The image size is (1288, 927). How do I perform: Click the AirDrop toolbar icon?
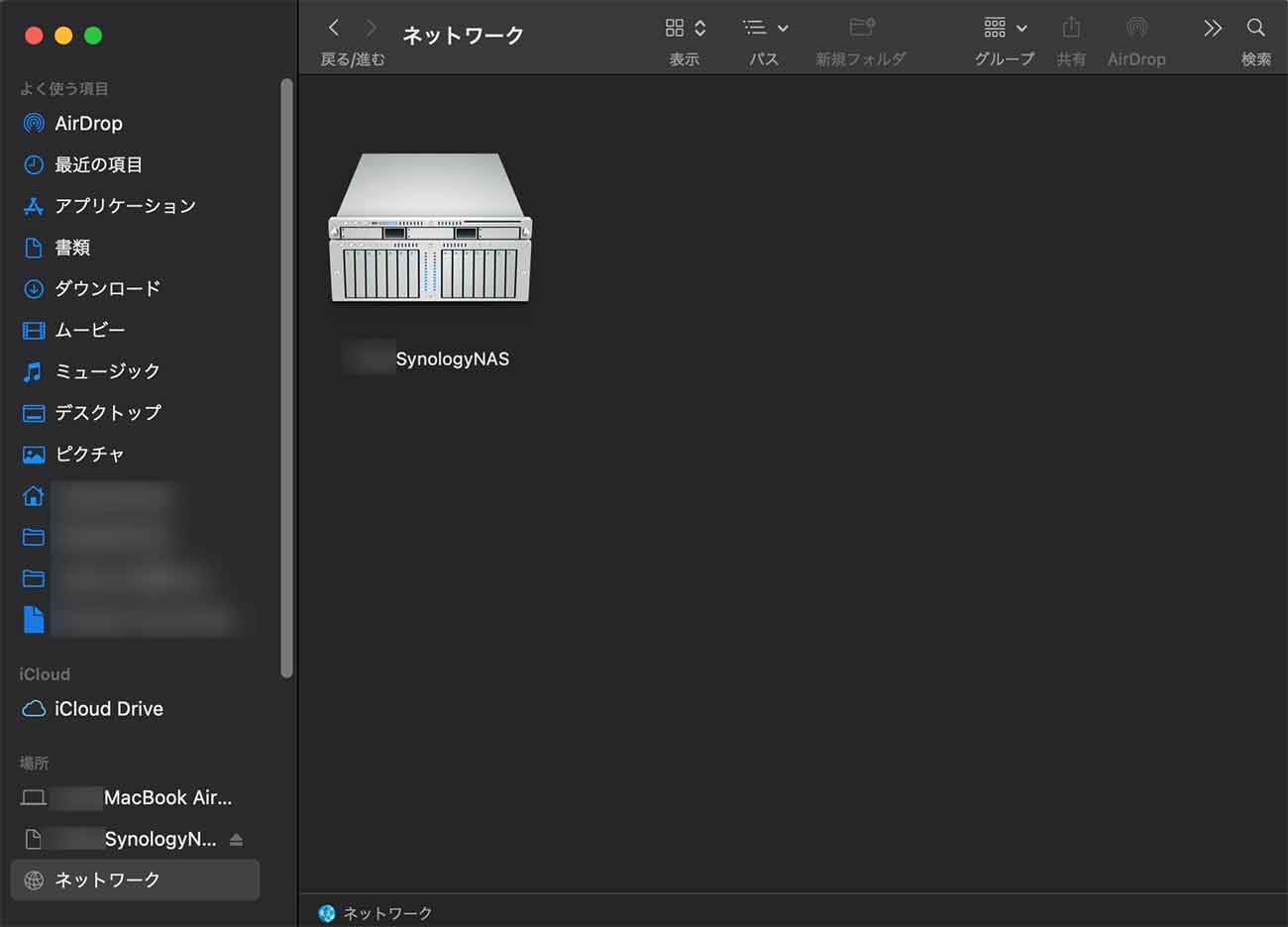click(1136, 28)
